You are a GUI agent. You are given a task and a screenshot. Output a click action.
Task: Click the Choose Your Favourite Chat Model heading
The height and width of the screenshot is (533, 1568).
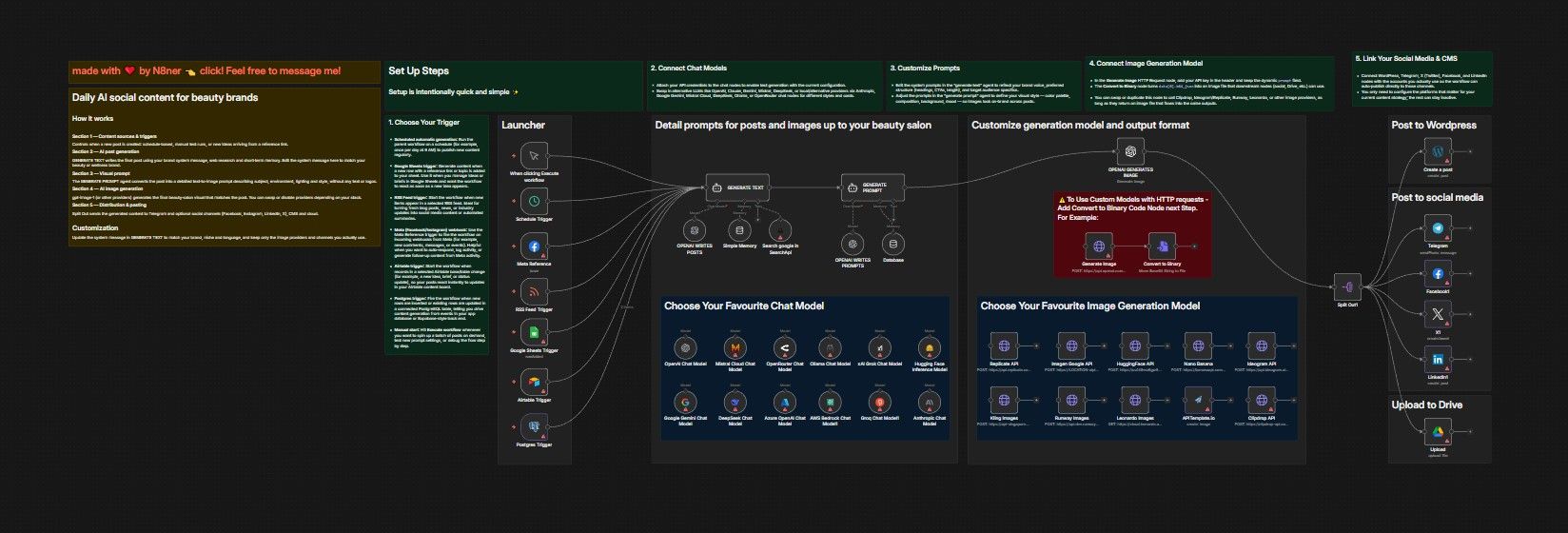(x=744, y=306)
